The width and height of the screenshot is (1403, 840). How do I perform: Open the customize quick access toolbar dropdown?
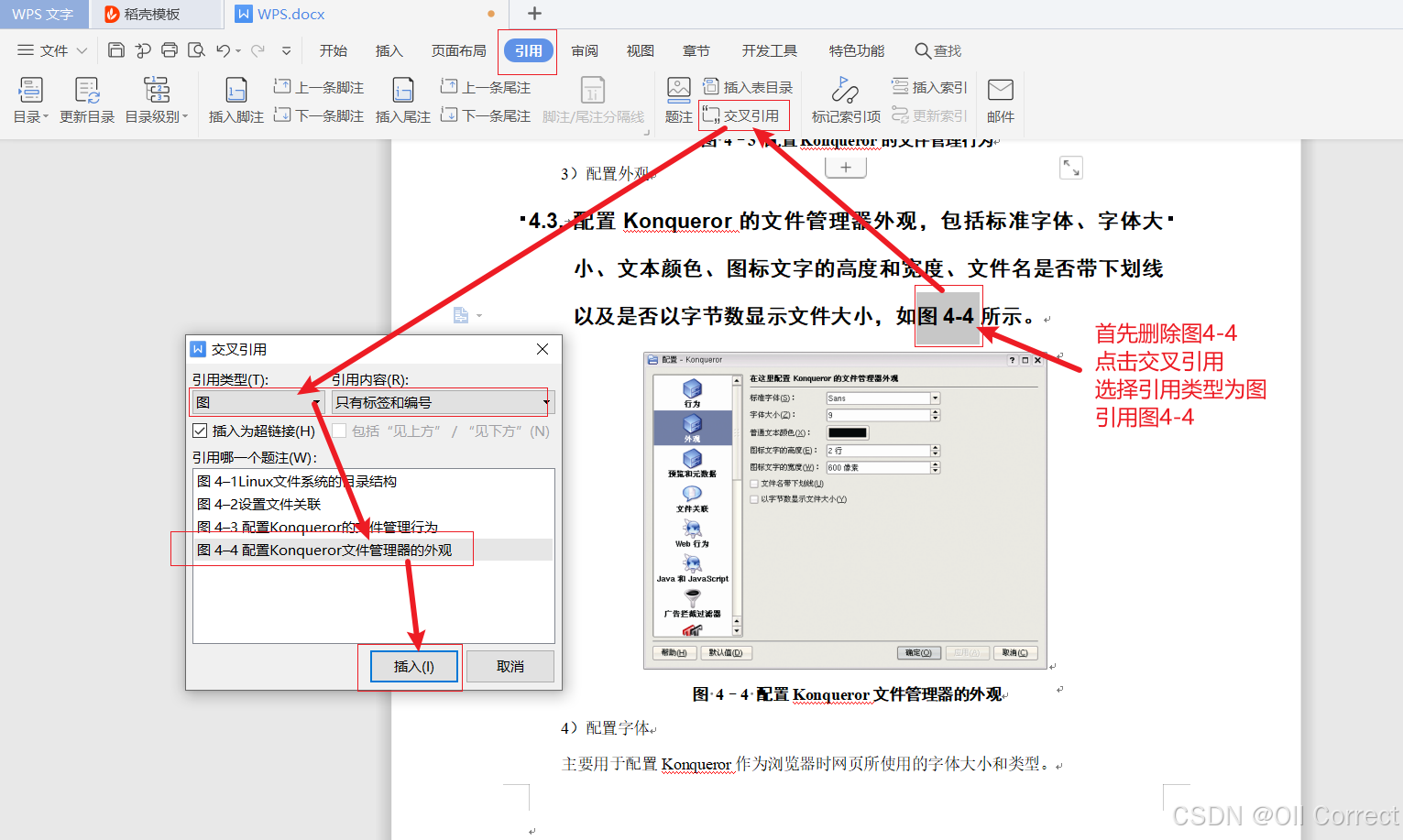coord(286,51)
